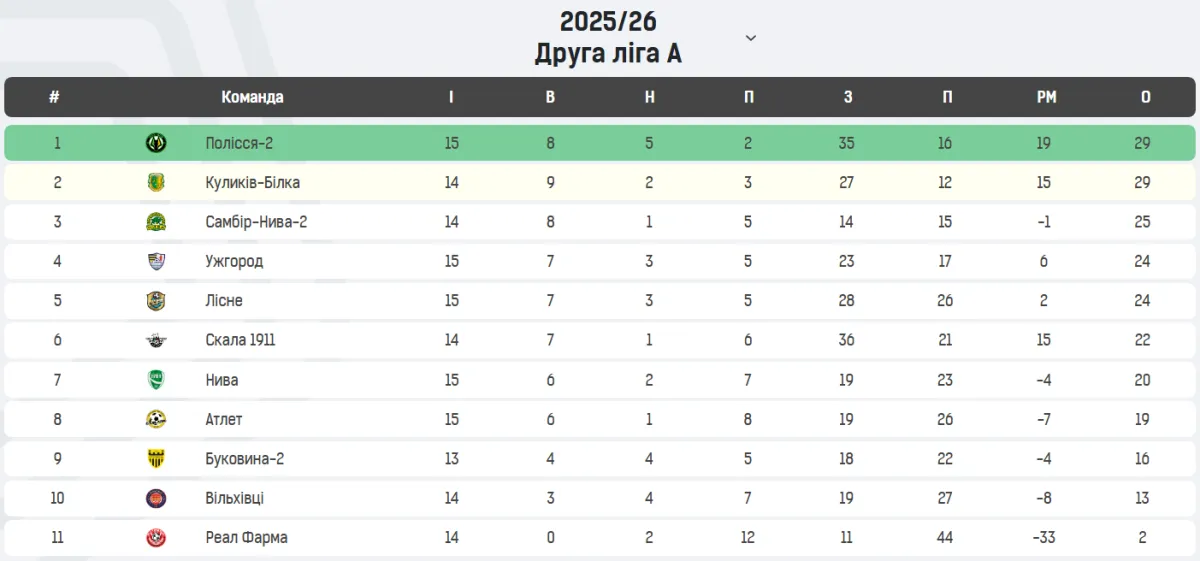Click the Лісне club logo
This screenshot has height=561, width=1200.
coord(156,301)
